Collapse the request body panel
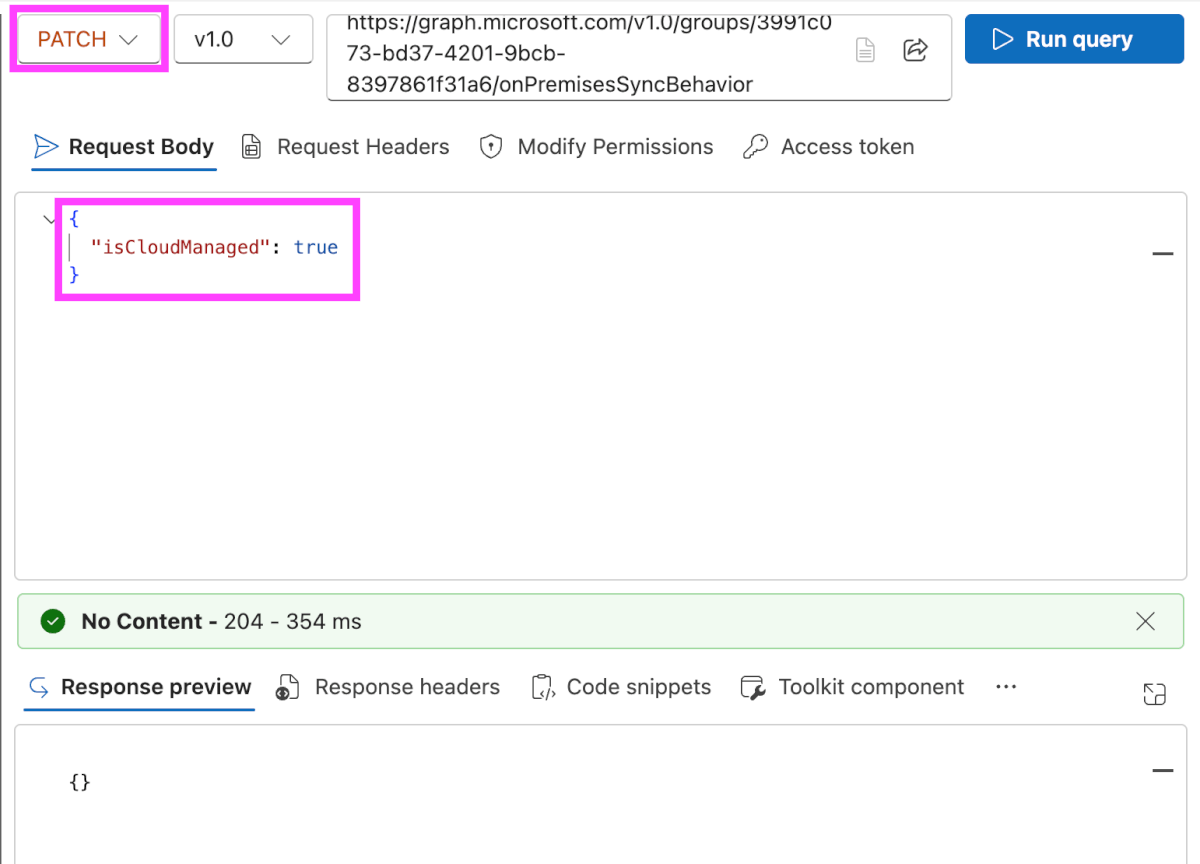Viewport: 1200px width, 864px height. point(1162,254)
